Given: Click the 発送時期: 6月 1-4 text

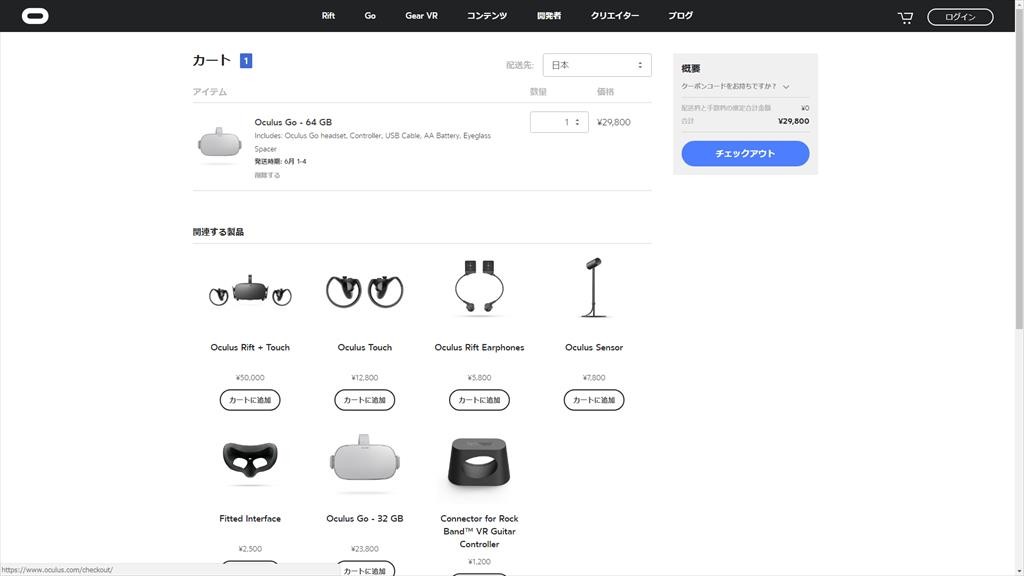Looking at the screenshot, I should pos(280,161).
